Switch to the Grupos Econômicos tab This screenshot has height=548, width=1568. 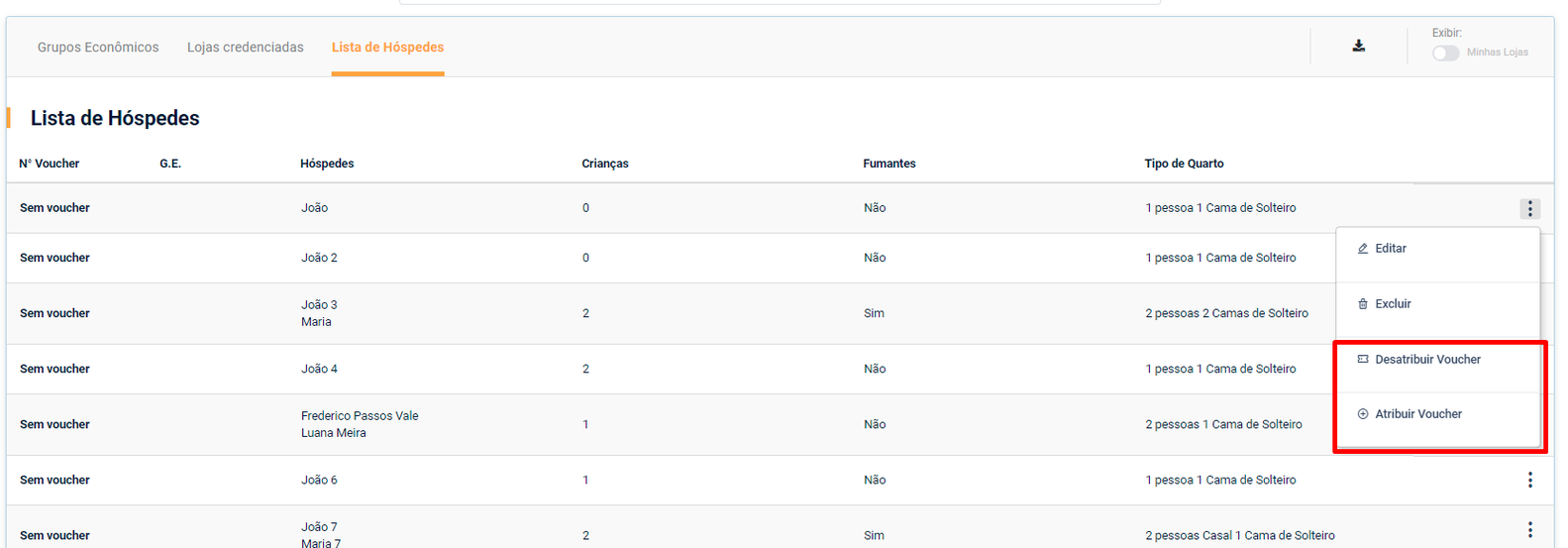(98, 48)
